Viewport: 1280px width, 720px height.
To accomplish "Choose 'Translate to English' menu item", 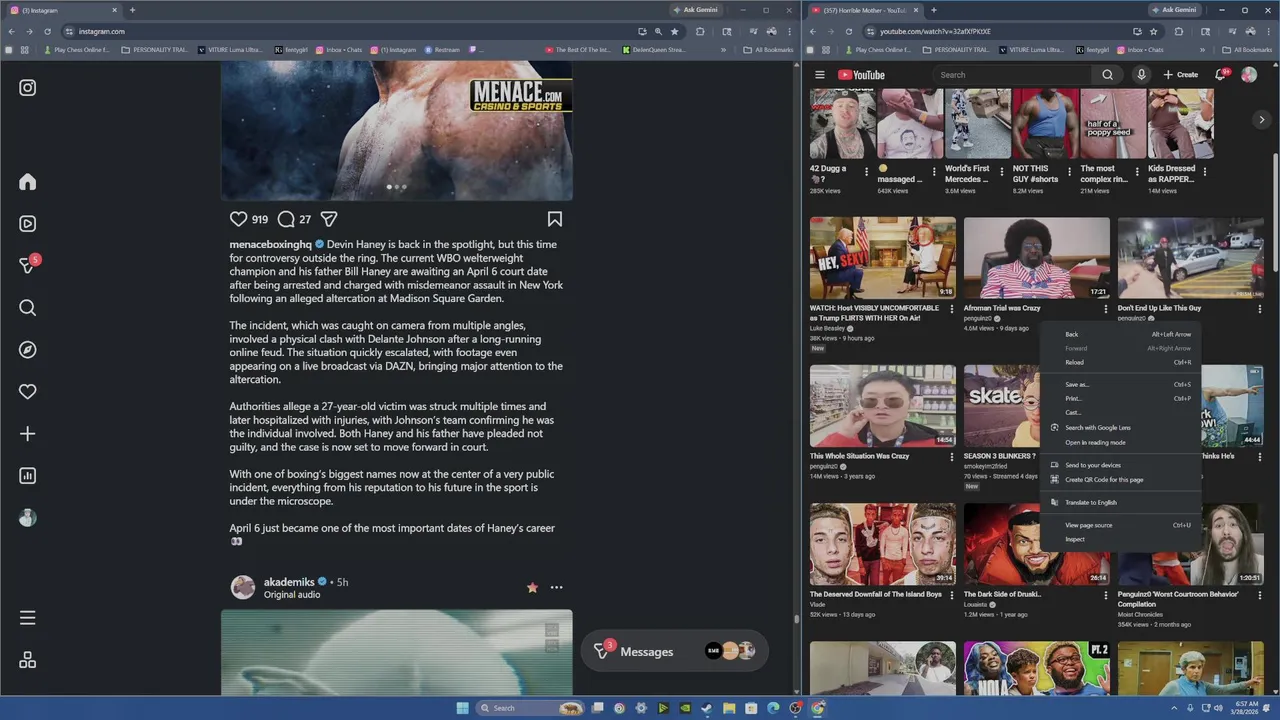I will 1120,502.
